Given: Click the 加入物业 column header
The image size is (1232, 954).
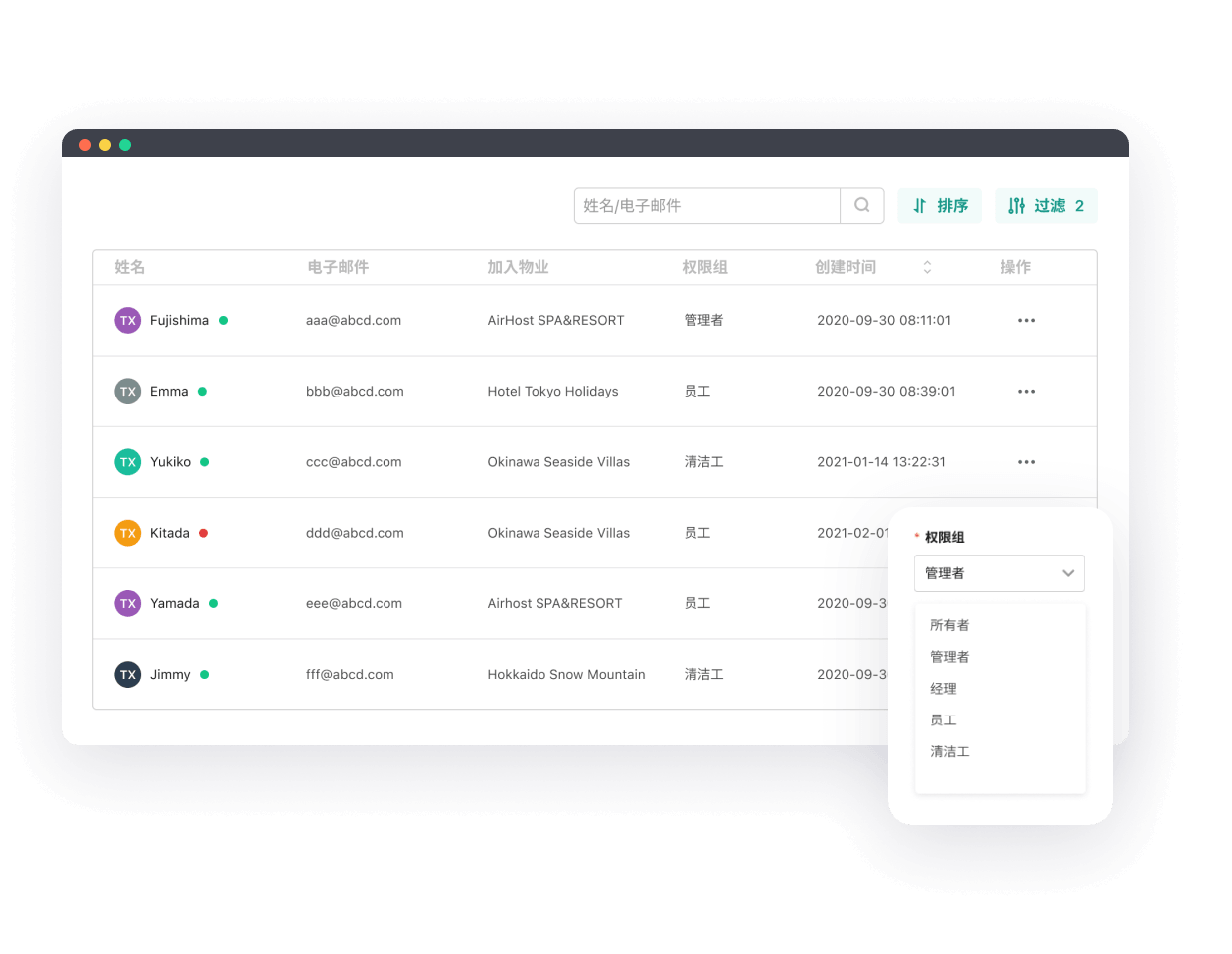Looking at the screenshot, I should (x=518, y=267).
